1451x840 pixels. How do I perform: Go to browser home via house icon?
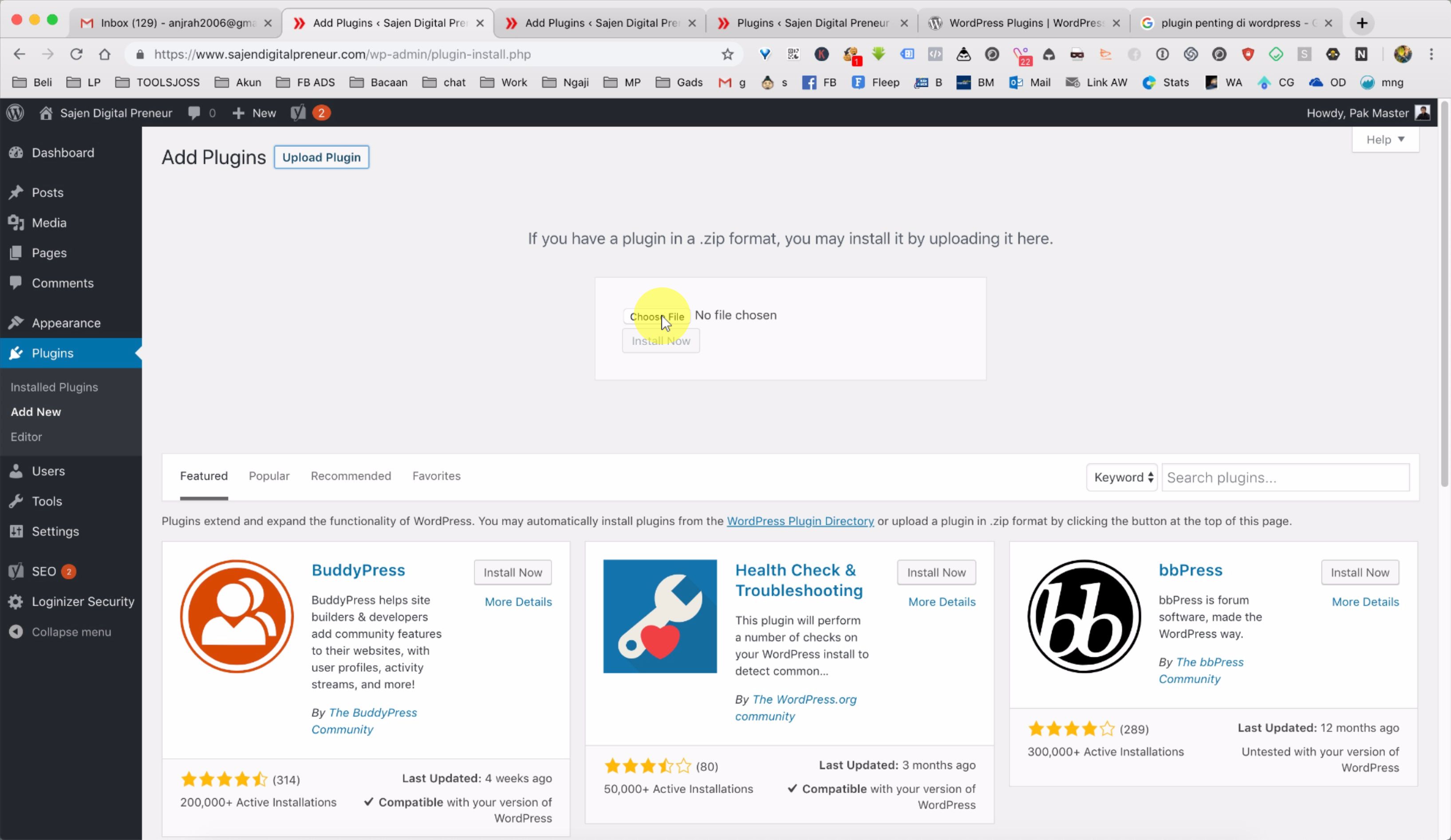tap(104, 54)
